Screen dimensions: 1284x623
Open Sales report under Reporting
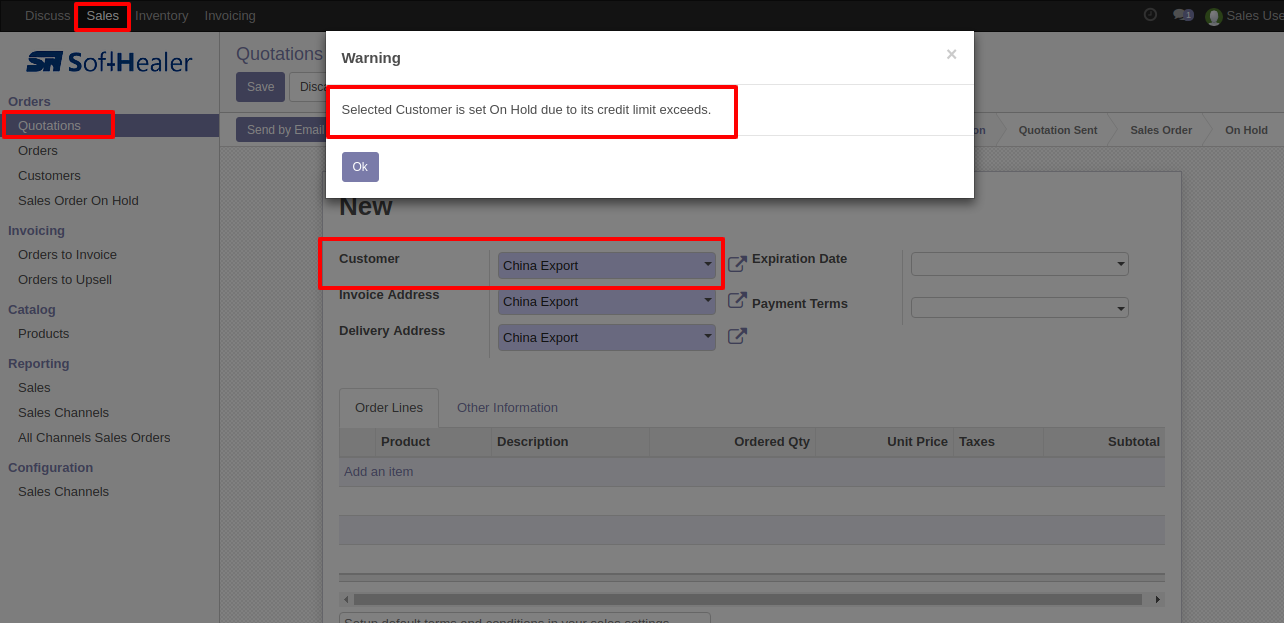(x=34, y=387)
